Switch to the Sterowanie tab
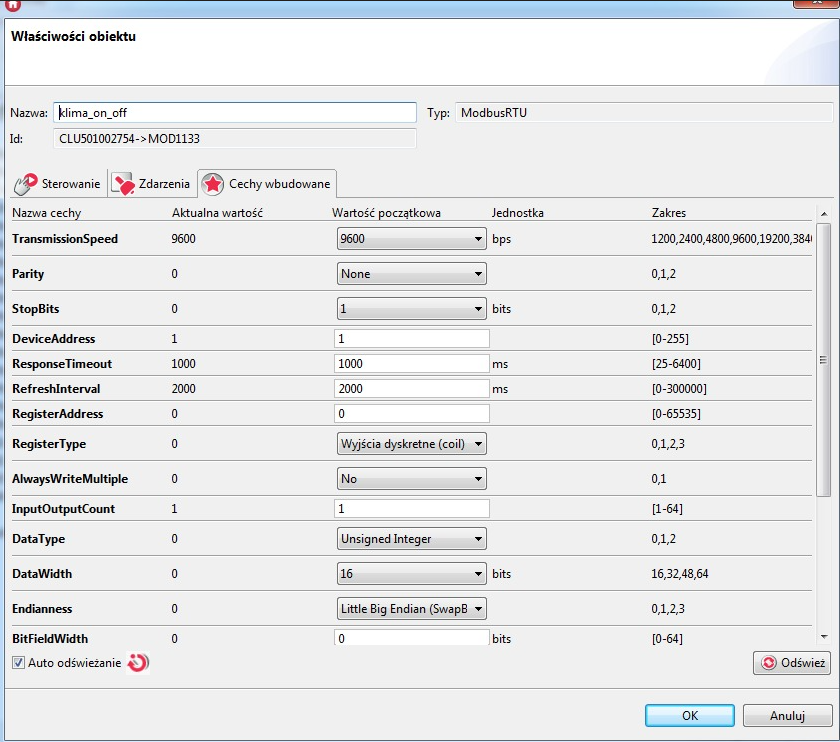 (x=58, y=184)
